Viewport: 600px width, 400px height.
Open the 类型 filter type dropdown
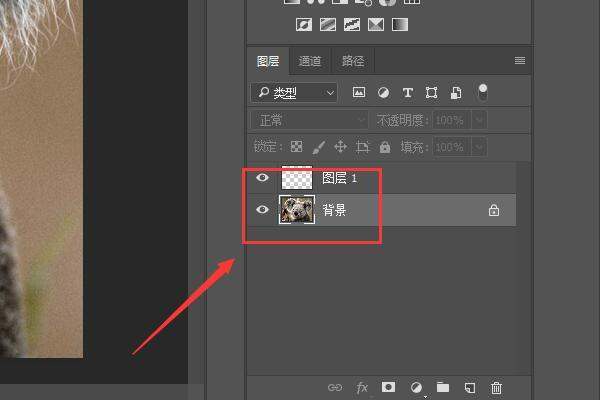[295, 93]
